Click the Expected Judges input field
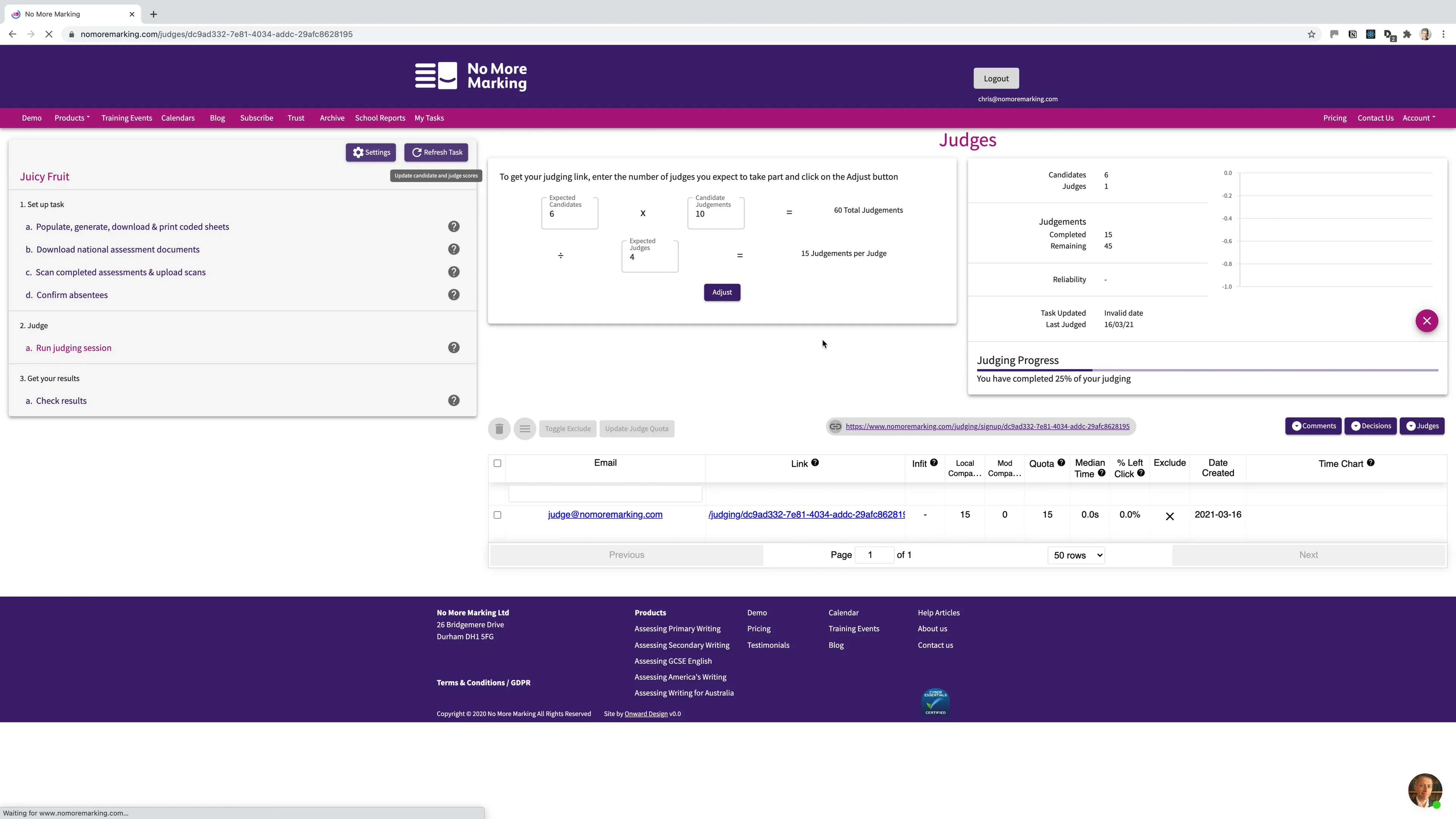 click(650, 258)
